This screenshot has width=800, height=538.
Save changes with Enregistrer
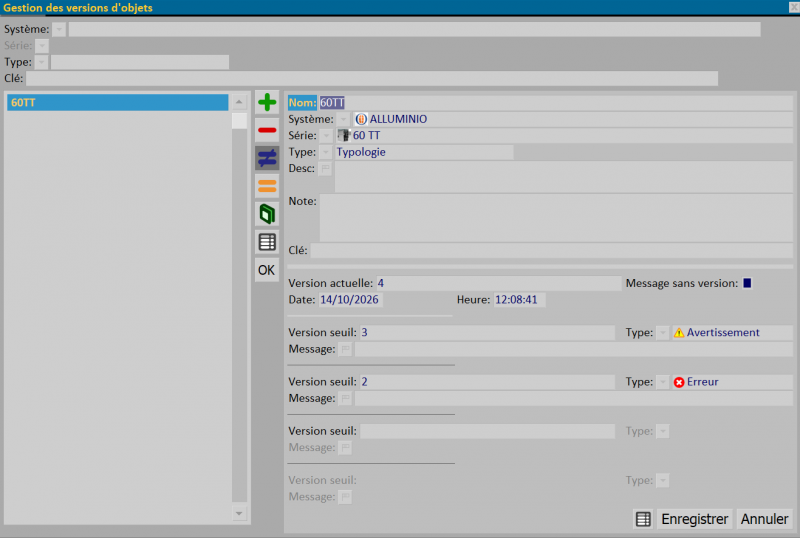tap(694, 519)
